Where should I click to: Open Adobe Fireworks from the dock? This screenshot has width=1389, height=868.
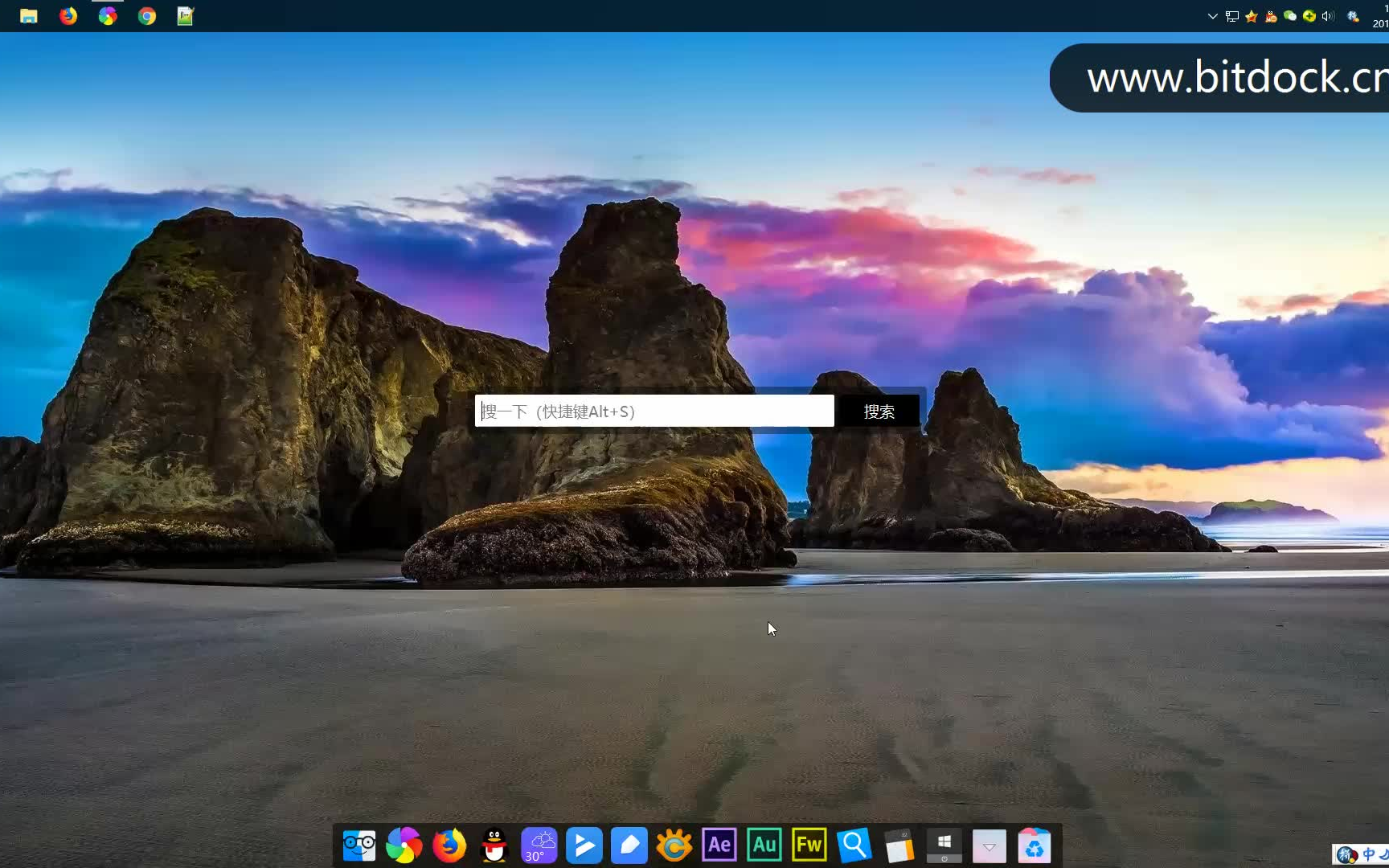809,845
